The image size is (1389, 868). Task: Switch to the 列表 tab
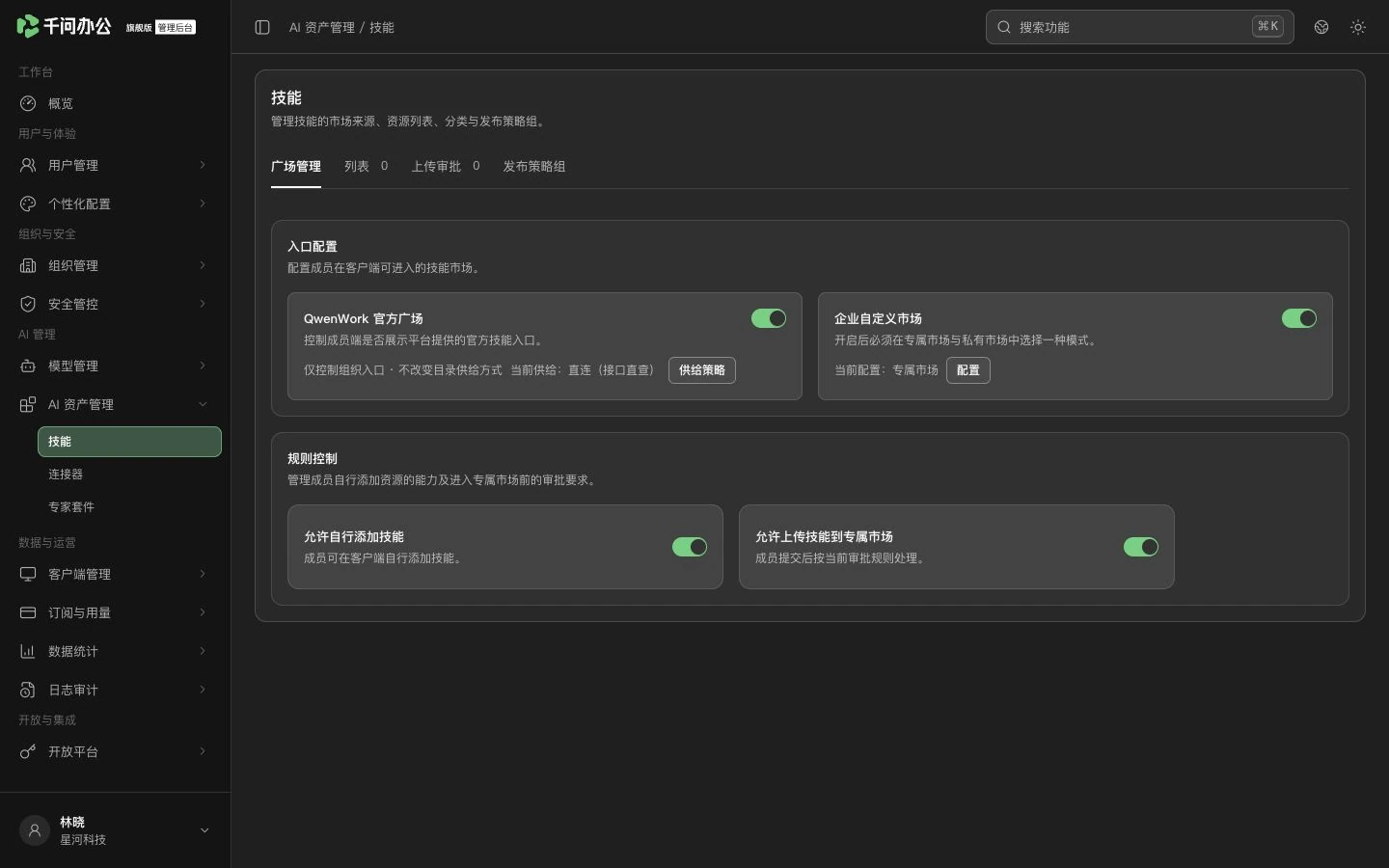point(367,166)
